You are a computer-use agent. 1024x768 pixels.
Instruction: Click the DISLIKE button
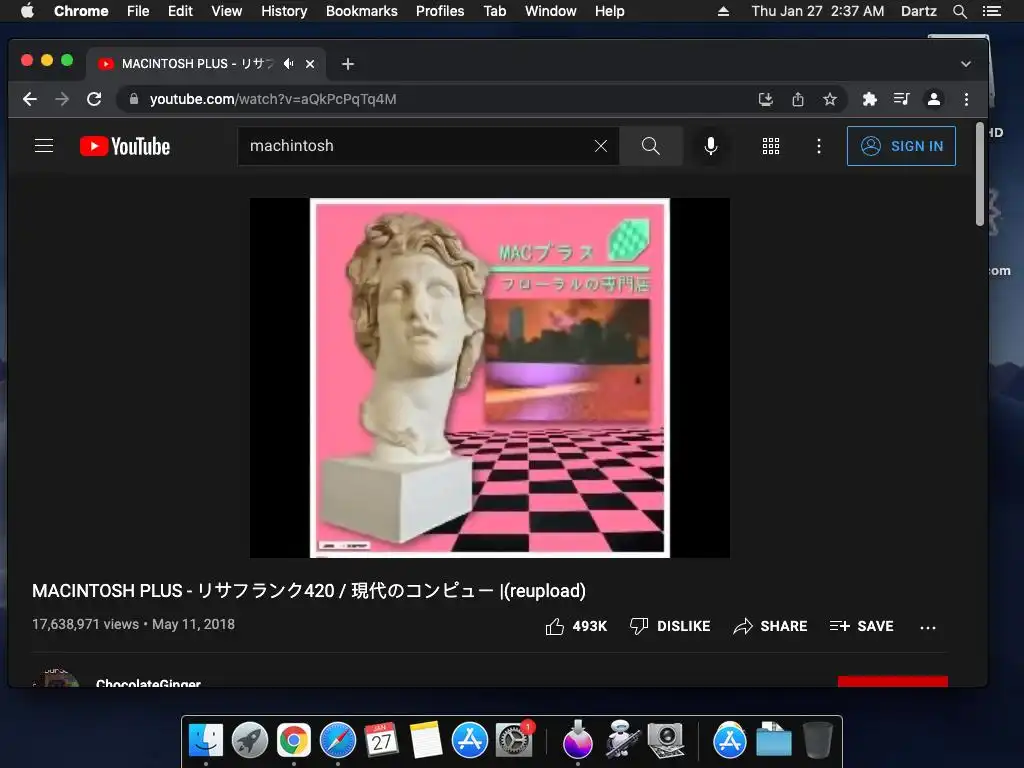[x=670, y=626]
